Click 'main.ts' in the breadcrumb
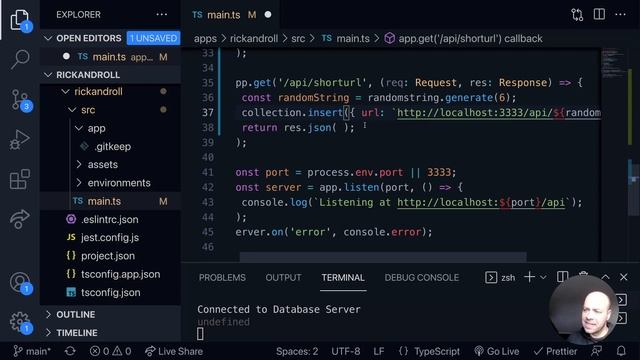This screenshot has height=360, width=640. (x=353, y=39)
